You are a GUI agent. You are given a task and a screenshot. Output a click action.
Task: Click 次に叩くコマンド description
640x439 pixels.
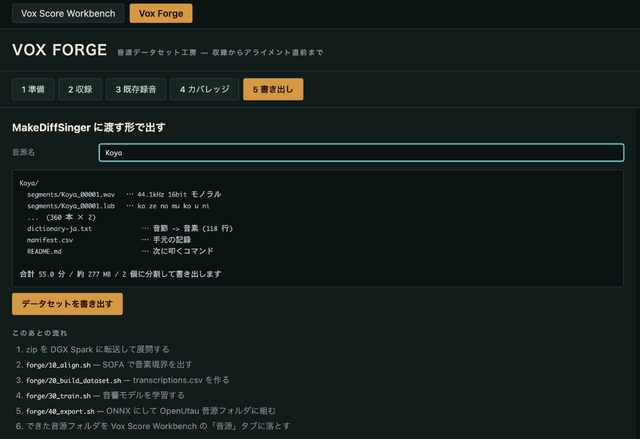[x=183, y=252]
